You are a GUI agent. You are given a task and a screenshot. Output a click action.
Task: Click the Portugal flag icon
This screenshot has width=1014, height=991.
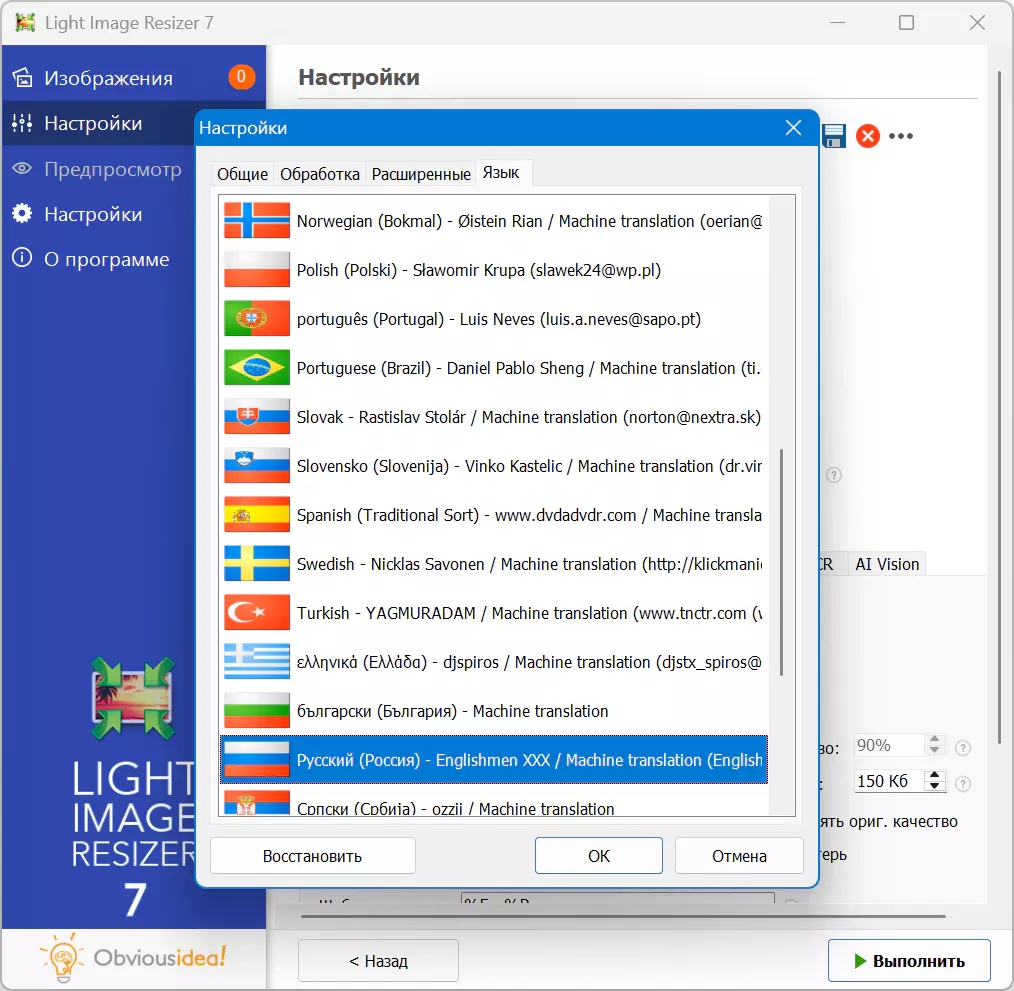point(257,318)
